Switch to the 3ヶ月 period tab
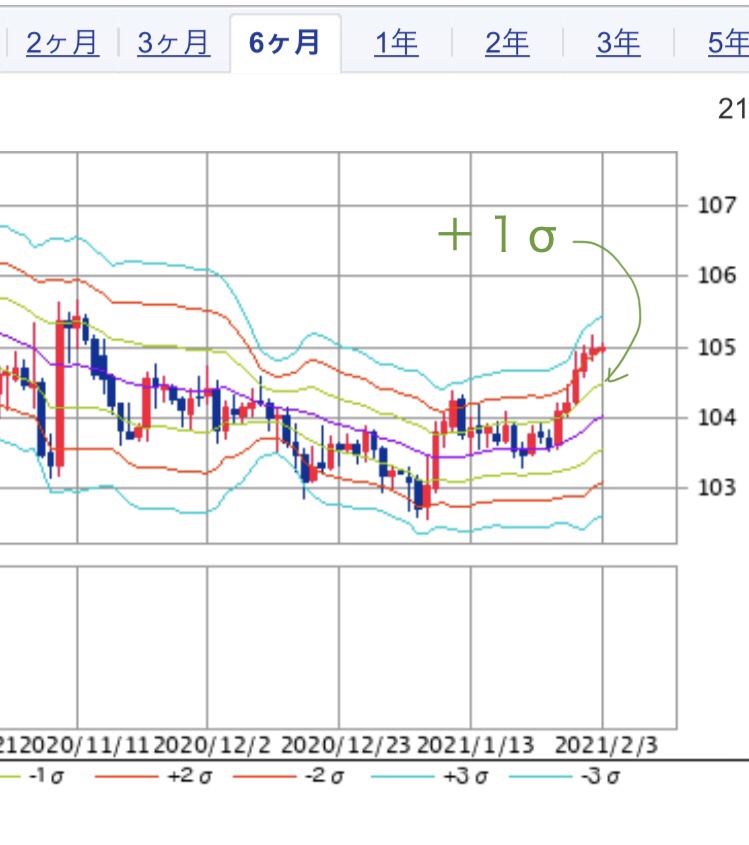The width and height of the screenshot is (749, 845). (174, 43)
